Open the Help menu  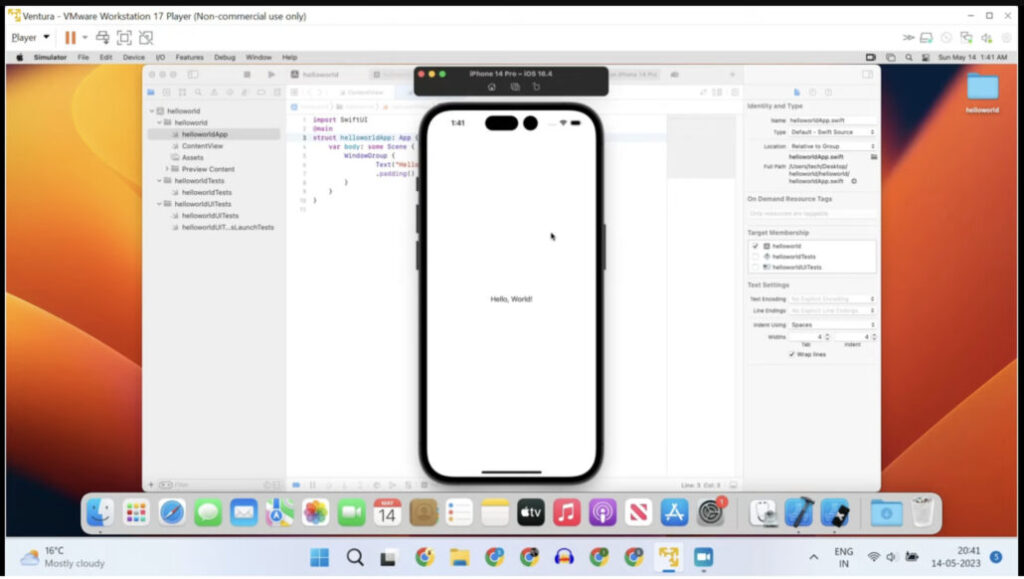click(289, 57)
